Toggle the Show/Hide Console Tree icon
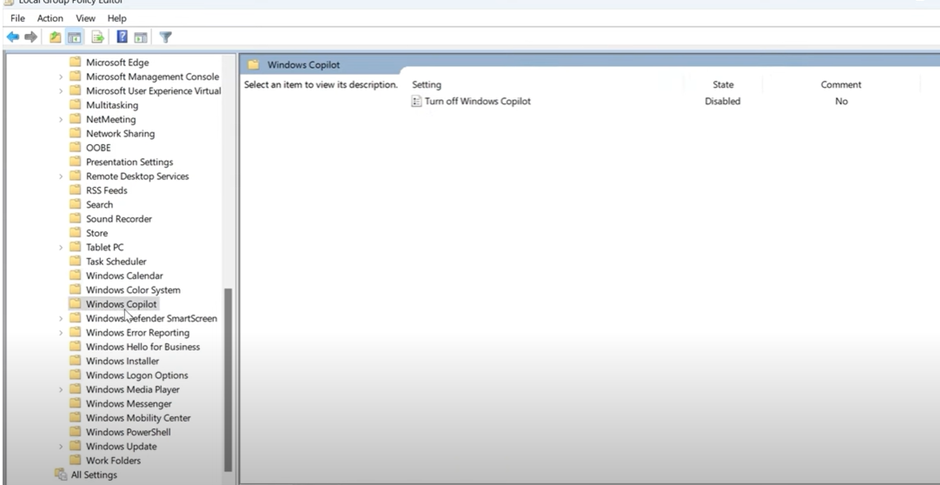Viewport: 940px width, 485px height. pyautogui.click(x=74, y=37)
